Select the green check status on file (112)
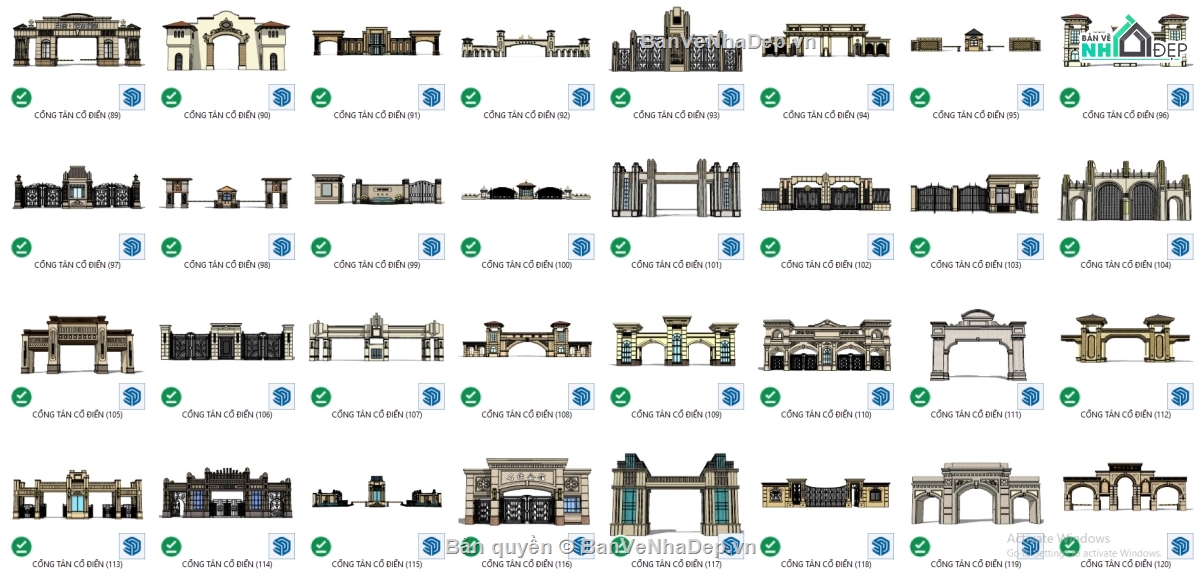The image size is (1200, 575). pyautogui.click(x=1070, y=397)
